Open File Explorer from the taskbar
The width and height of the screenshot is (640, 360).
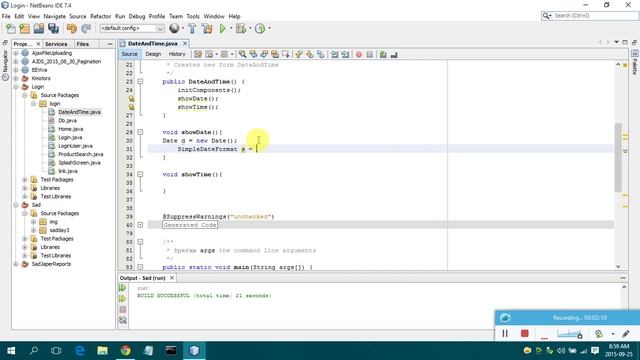(x=102, y=351)
